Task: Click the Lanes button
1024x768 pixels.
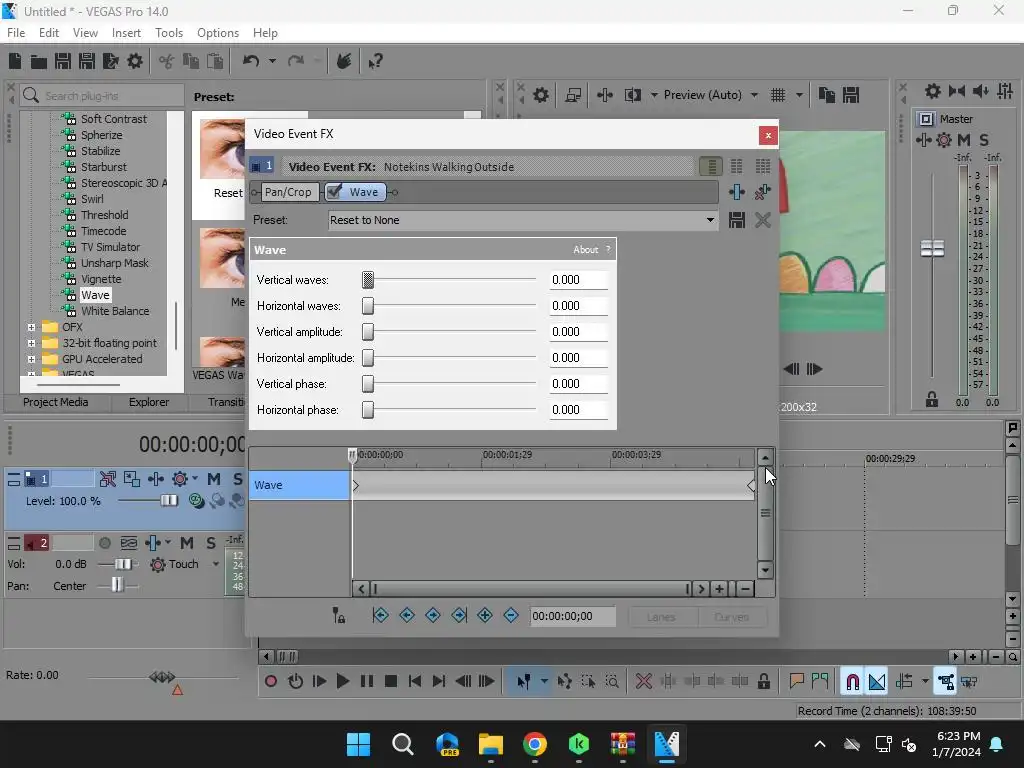Action: 662,617
